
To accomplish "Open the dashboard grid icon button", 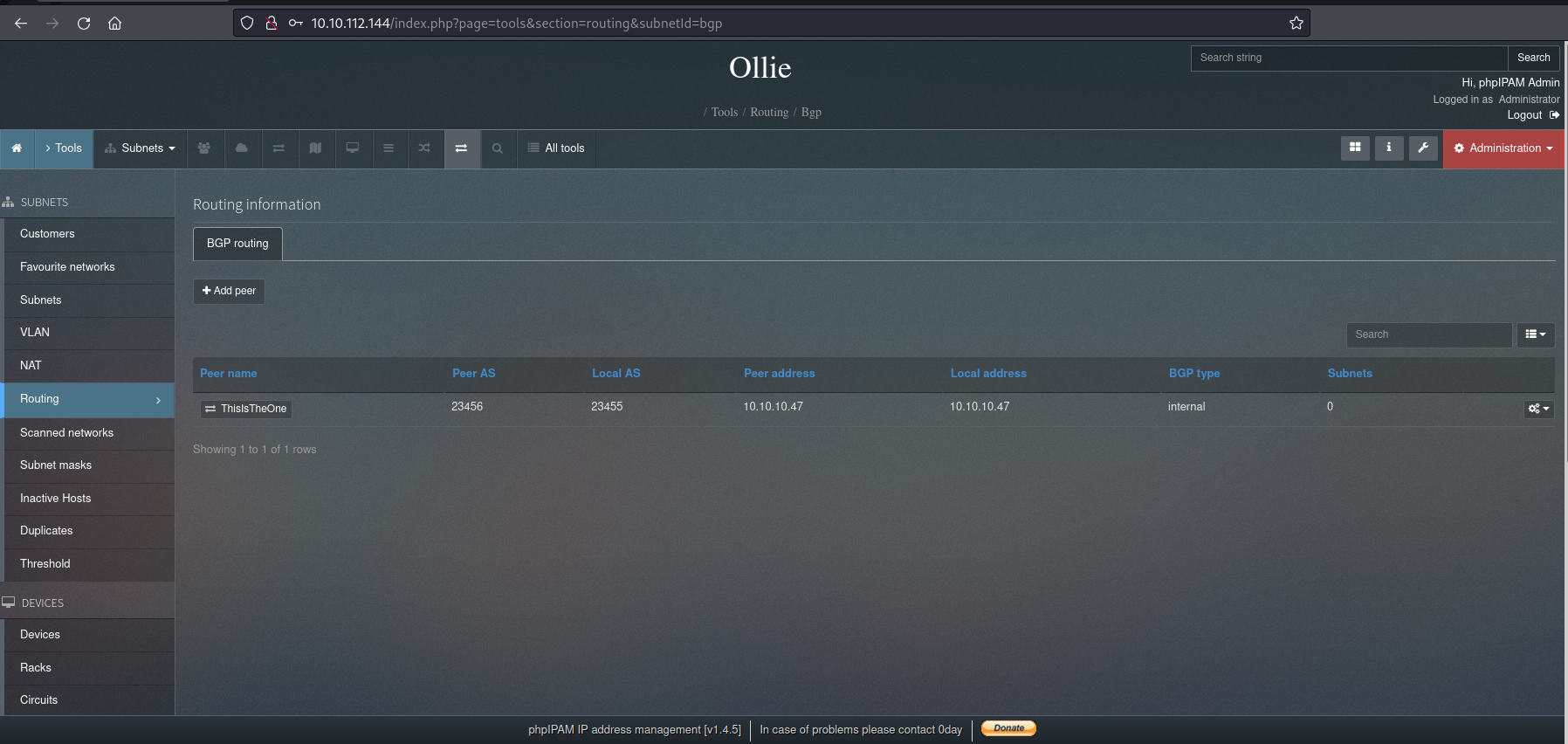I will [x=1355, y=148].
